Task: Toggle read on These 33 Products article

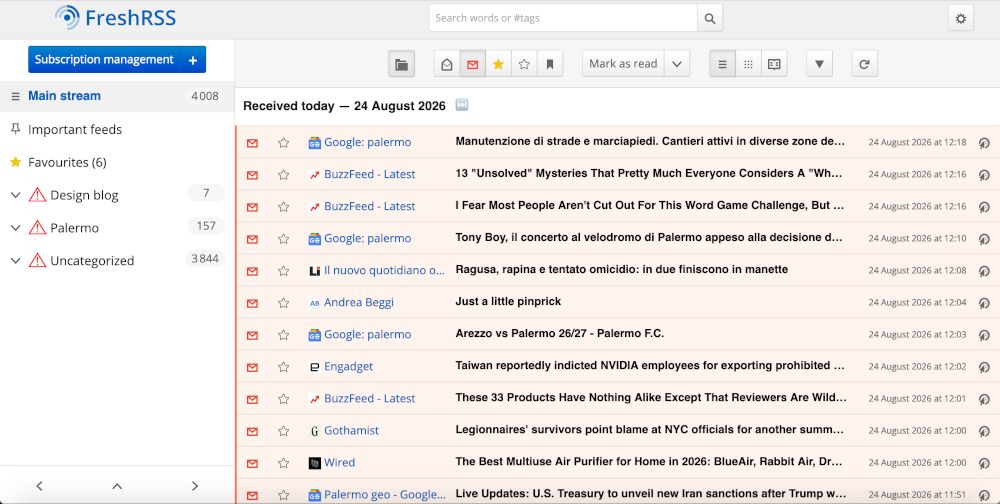Action: pos(253,399)
